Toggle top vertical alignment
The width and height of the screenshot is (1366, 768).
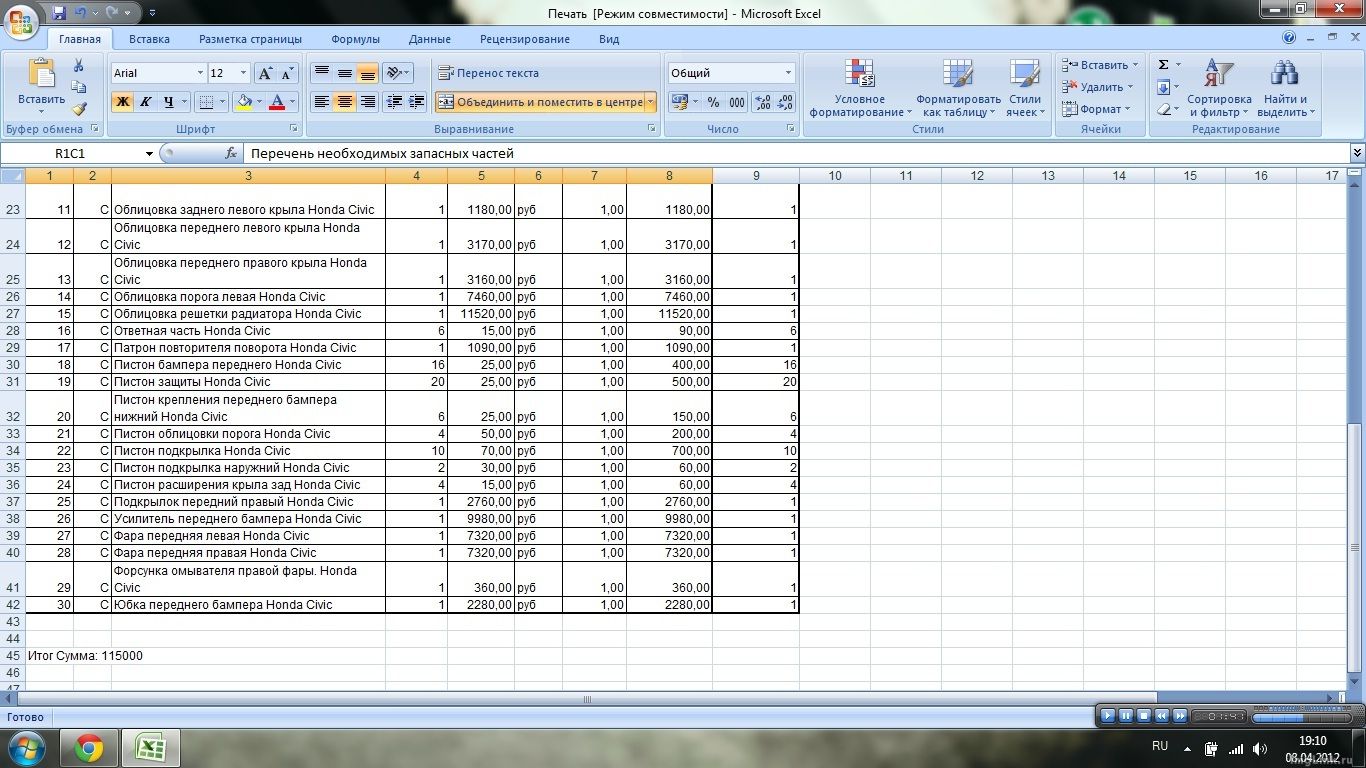(x=321, y=73)
